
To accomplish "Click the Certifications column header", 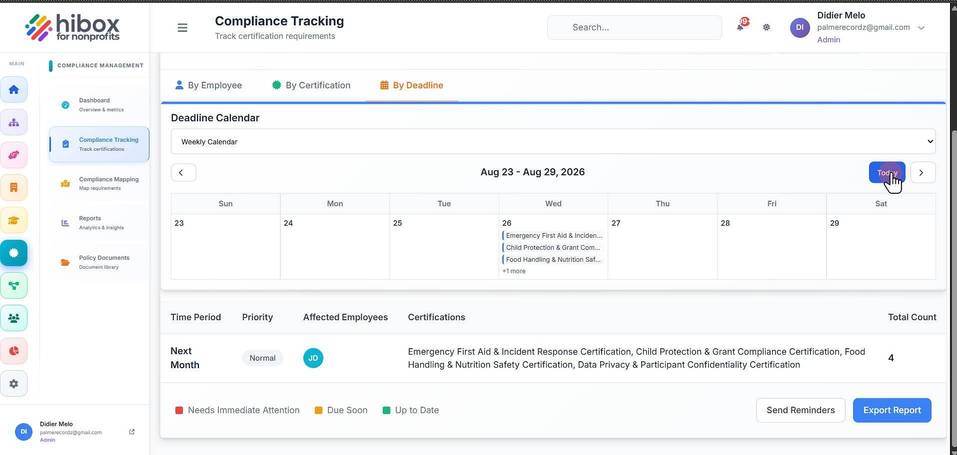I will click(436, 317).
